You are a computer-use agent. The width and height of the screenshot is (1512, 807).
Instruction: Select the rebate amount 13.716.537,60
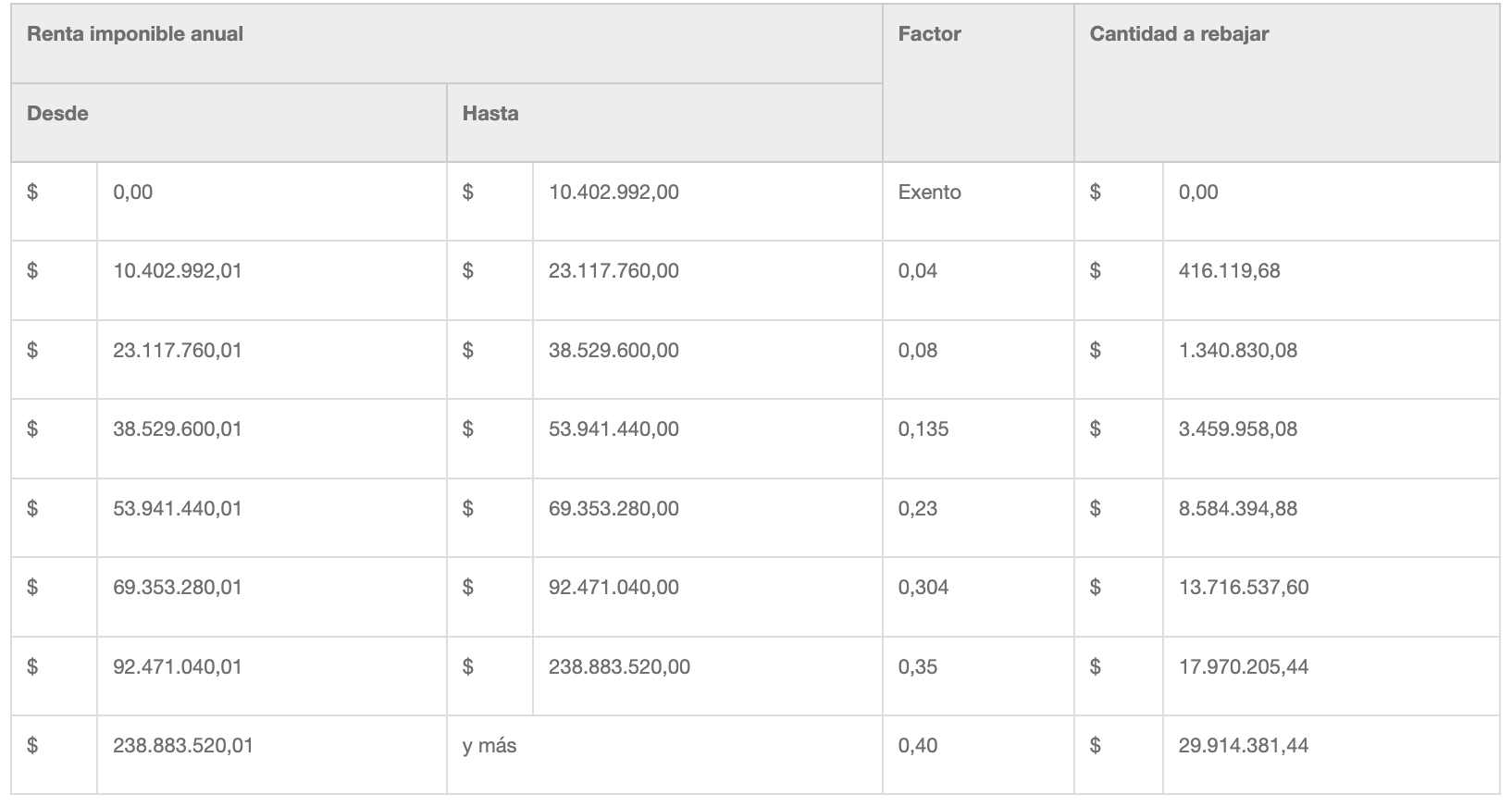point(1244,588)
